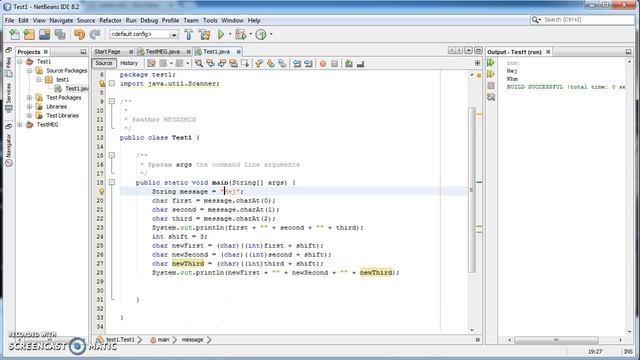
Task: Click the main breadcrumb in navigation bar
Action: point(163,340)
